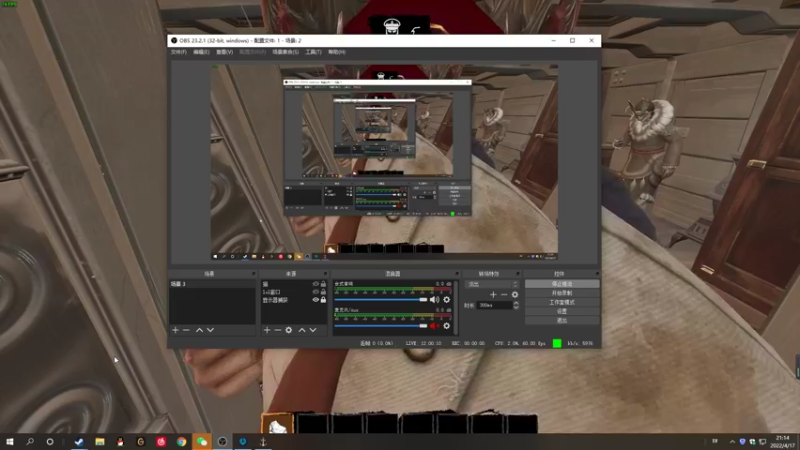The height and width of the screenshot is (450, 800).
Task: Adjust desktop audio volume slider
Action: click(381, 299)
